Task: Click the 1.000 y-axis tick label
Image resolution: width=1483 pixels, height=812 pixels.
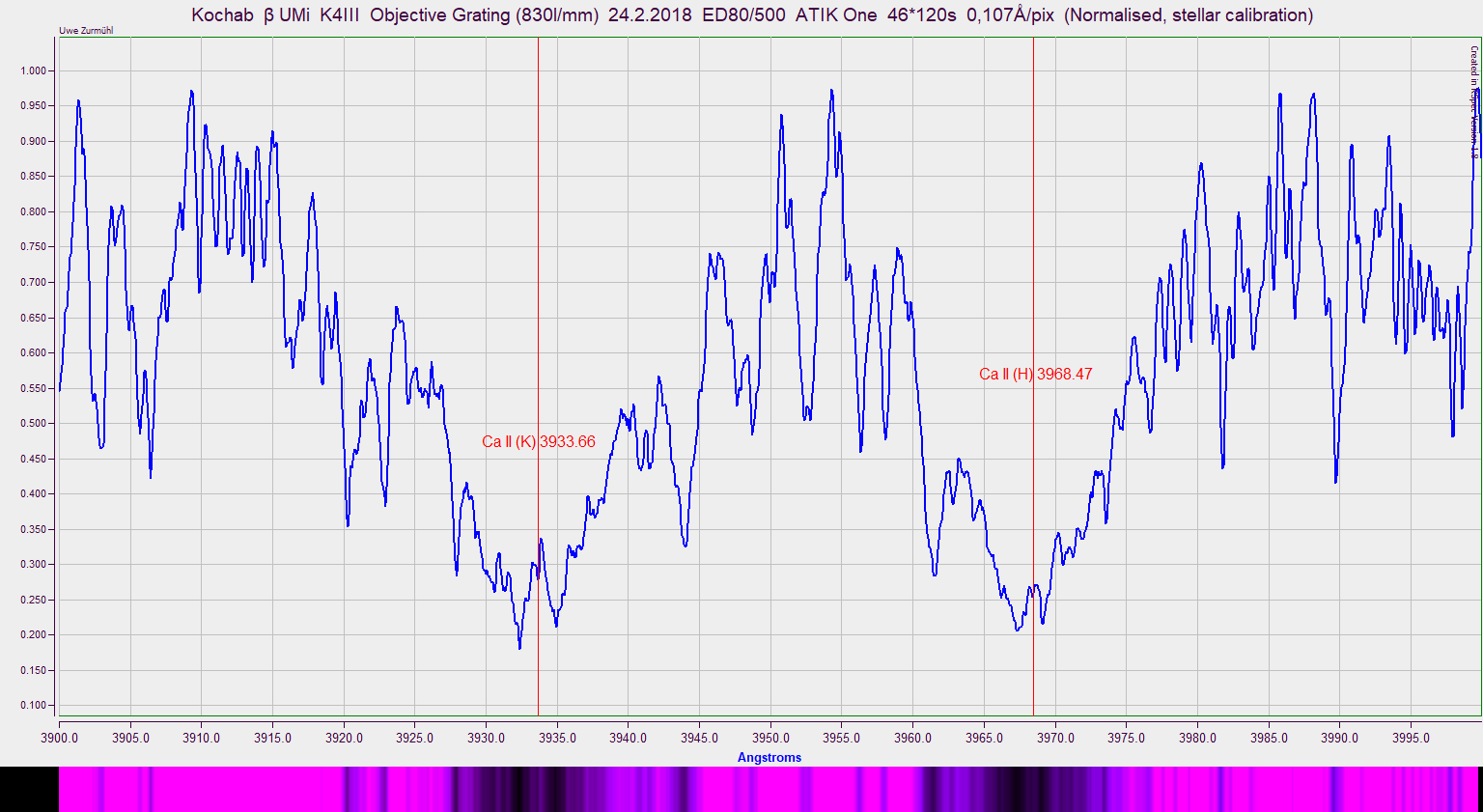Action: [32, 70]
